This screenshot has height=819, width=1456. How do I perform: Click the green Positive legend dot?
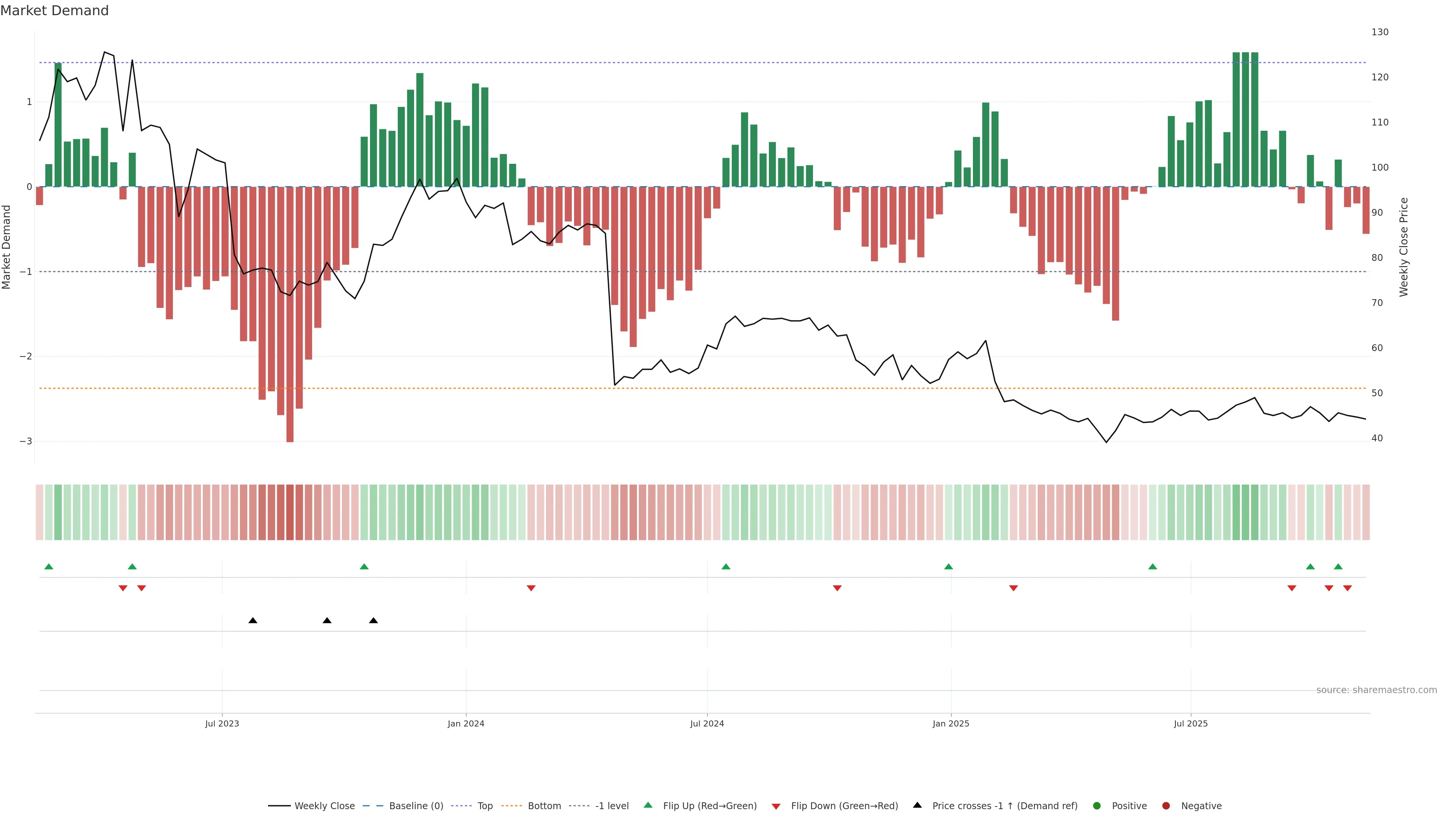point(1097,805)
